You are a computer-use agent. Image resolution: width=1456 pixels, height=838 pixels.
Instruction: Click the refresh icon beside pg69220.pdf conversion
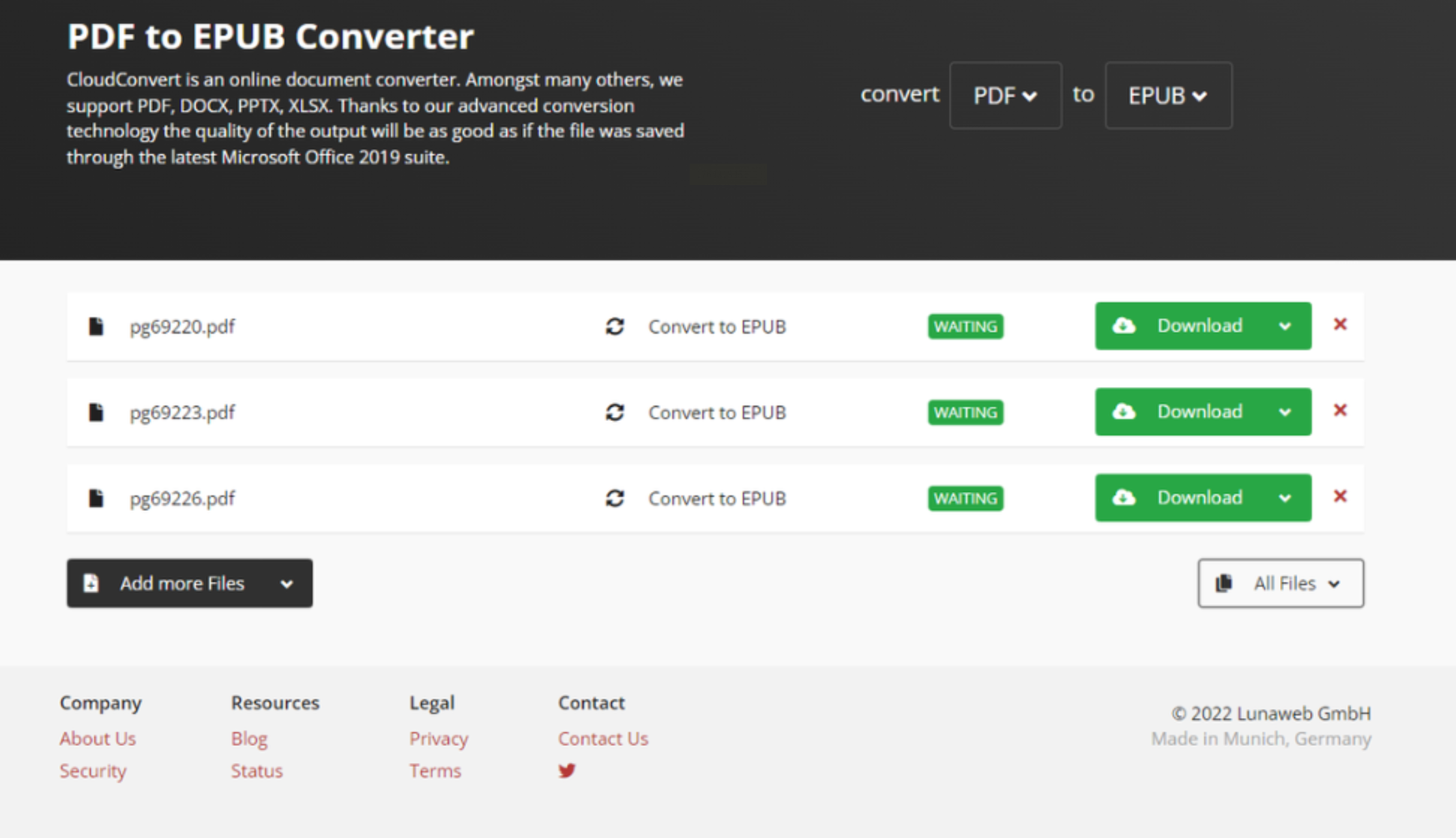coord(615,326)
